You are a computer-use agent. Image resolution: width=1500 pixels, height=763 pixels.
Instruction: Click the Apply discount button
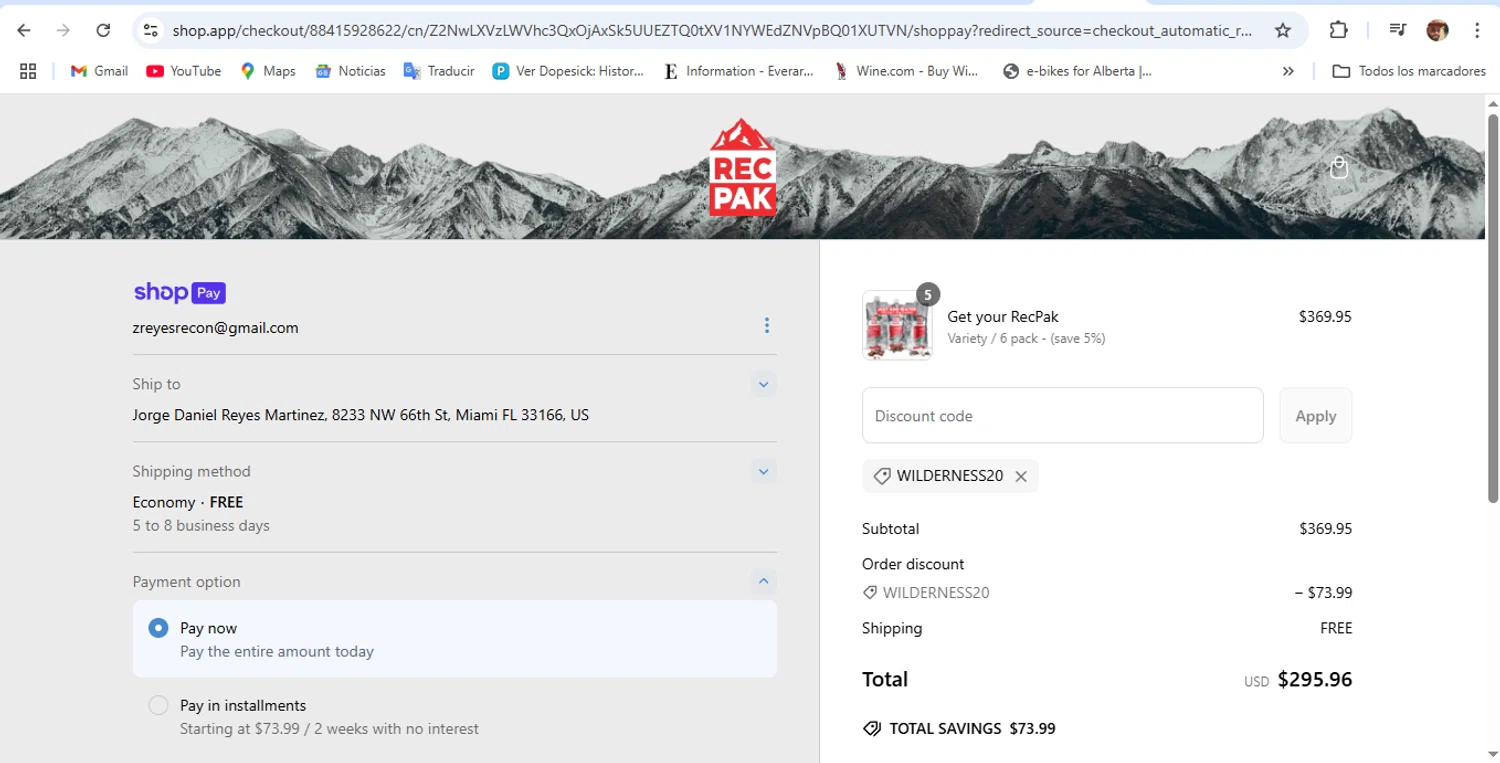tap(1316, 416)
